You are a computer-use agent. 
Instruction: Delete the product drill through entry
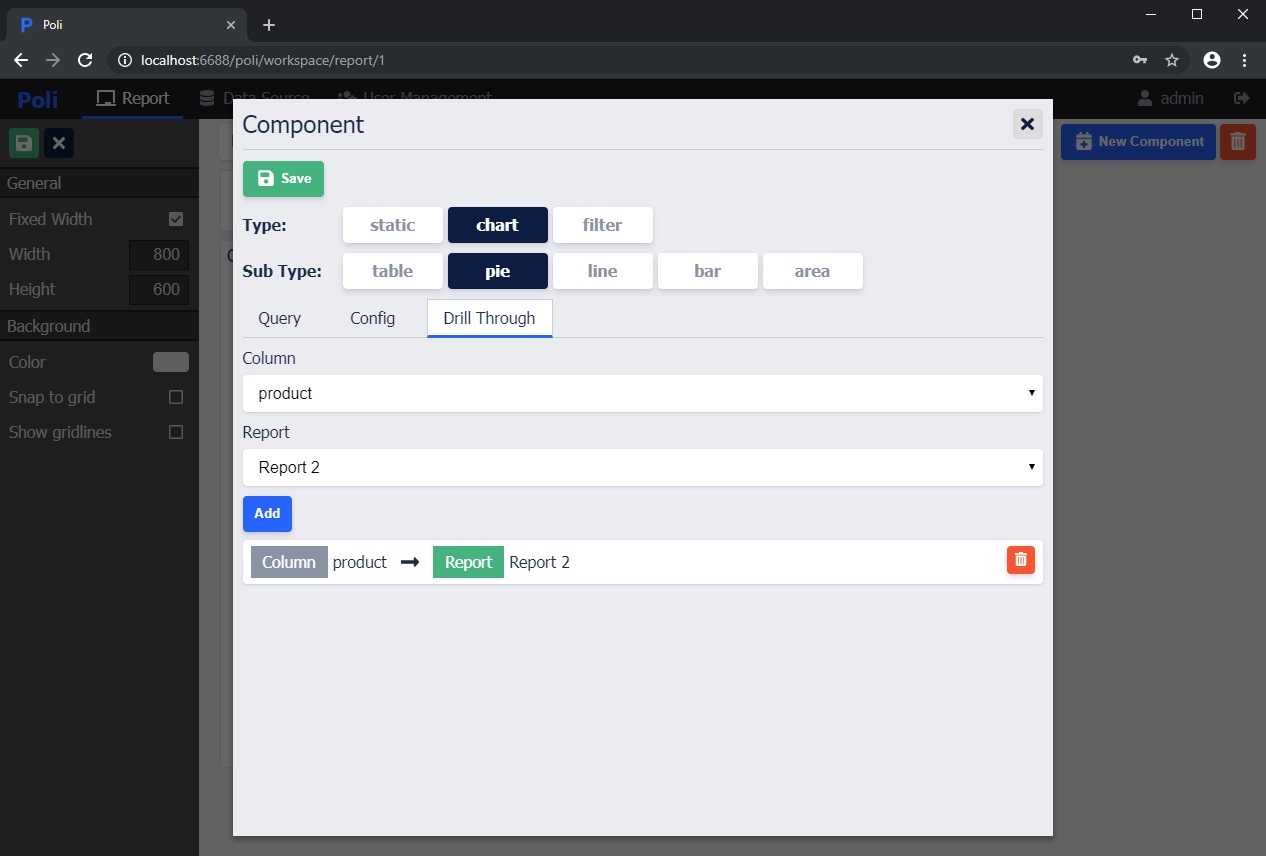pyautogui.click(x=1020, y=560)
